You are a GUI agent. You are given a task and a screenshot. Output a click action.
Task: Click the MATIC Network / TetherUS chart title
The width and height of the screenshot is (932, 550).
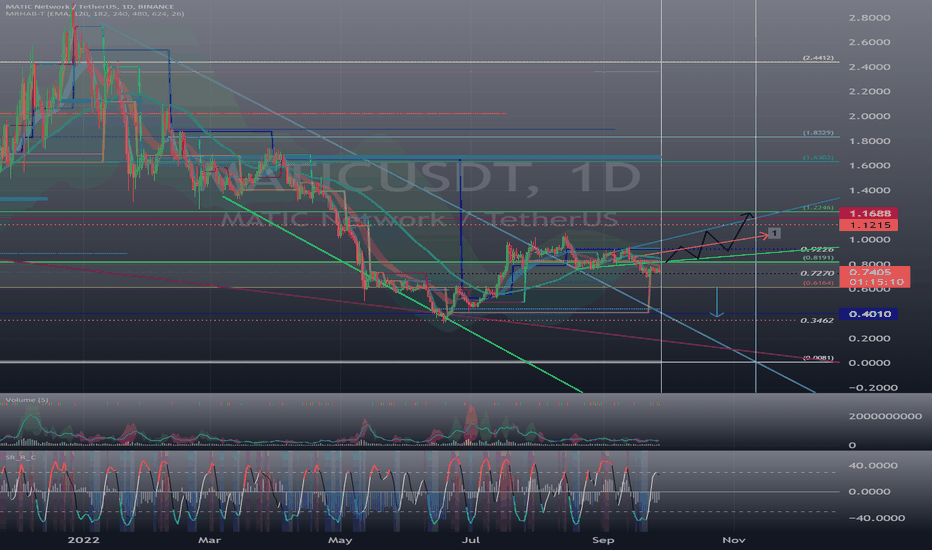(x=90, y=7)
